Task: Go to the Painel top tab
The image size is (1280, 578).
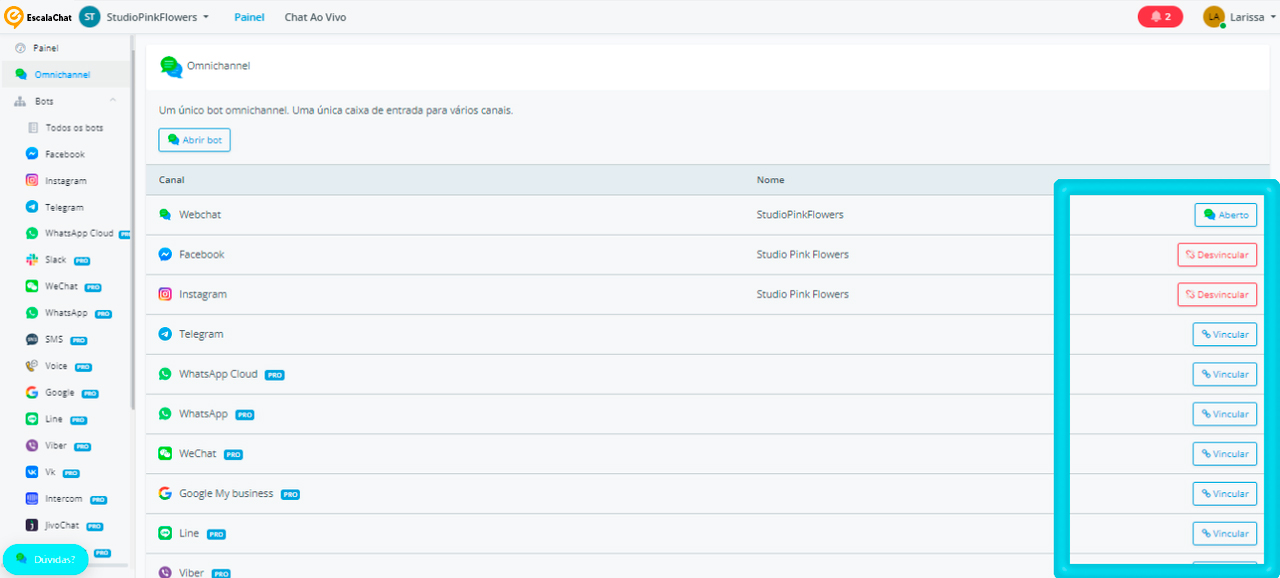Action: 249,17
